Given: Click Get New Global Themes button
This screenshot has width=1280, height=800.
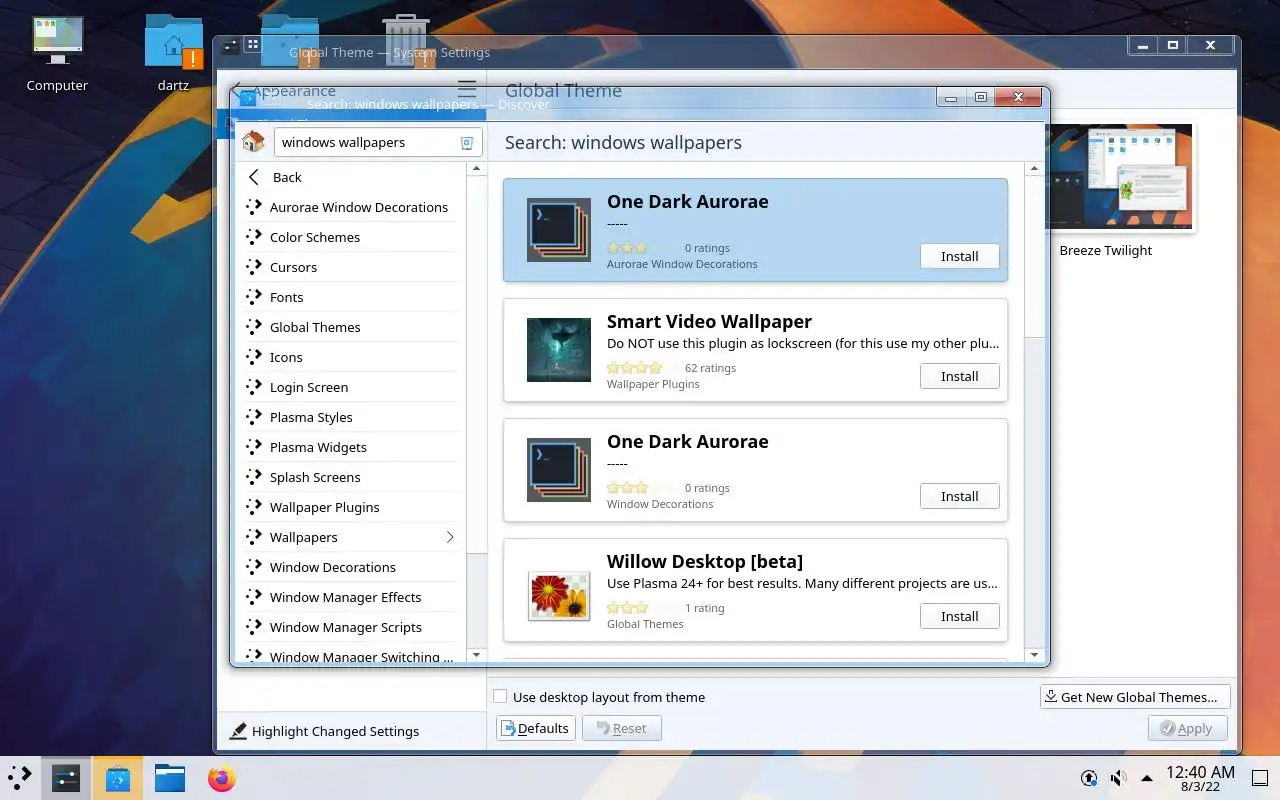Looking at the screenshot, I should 1135,697.
